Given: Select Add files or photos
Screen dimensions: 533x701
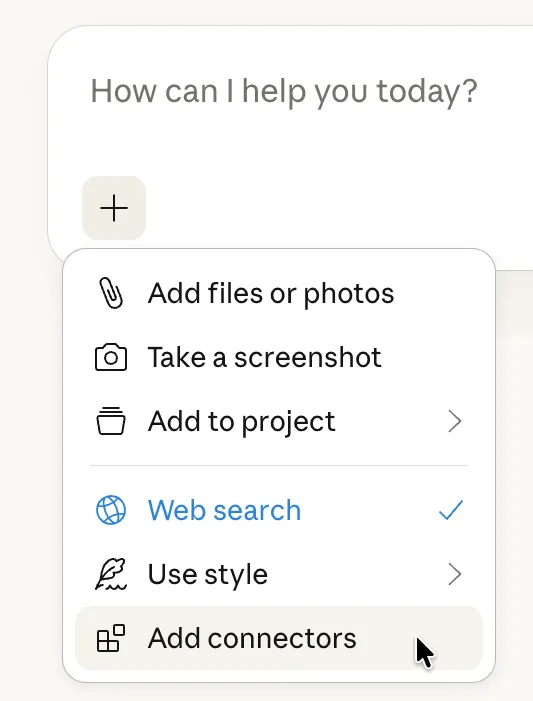Looking at the screenshot, I should pos(279,293).
